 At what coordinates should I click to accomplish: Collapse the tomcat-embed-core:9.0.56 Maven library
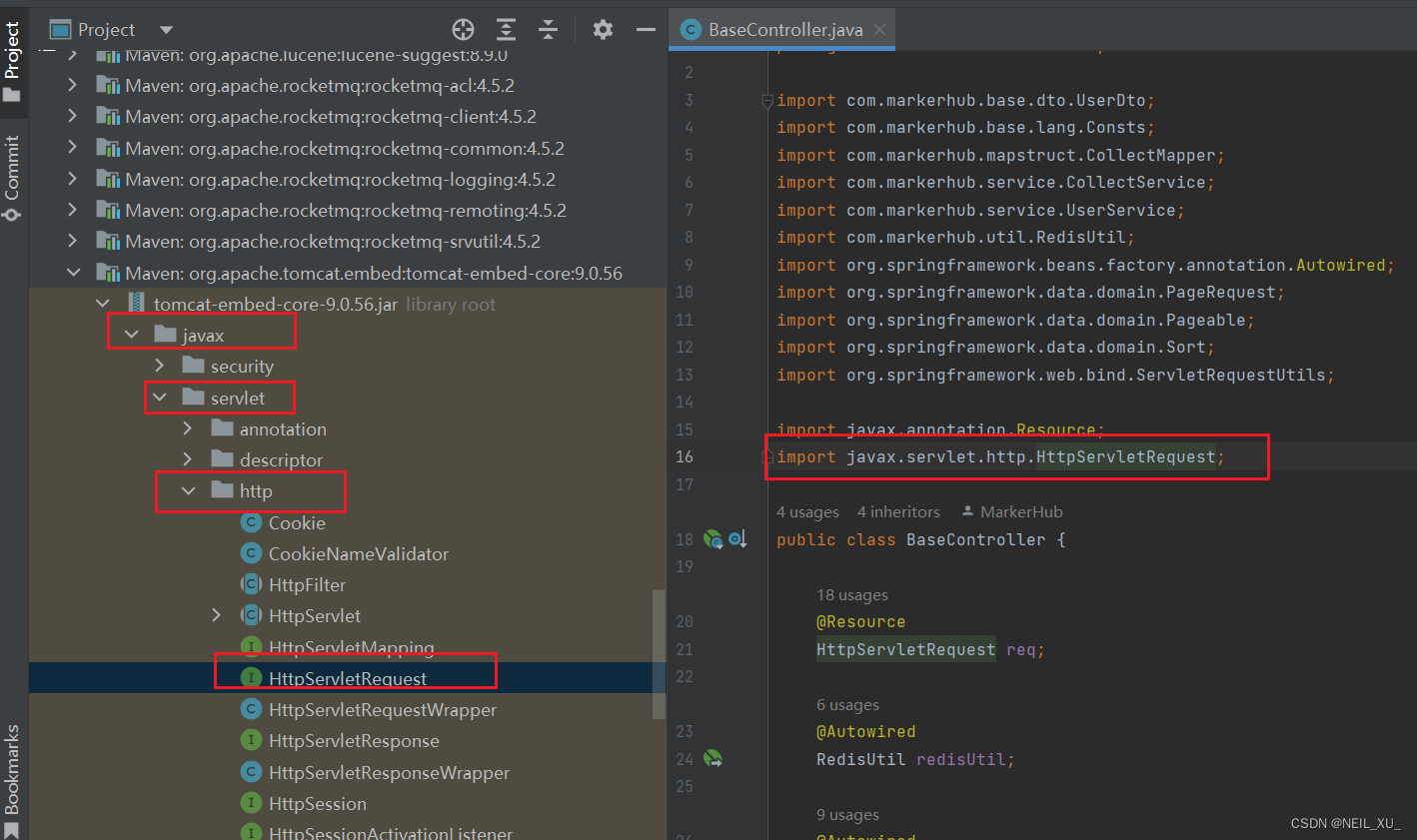pyautogui.click(x=73, y=273)
